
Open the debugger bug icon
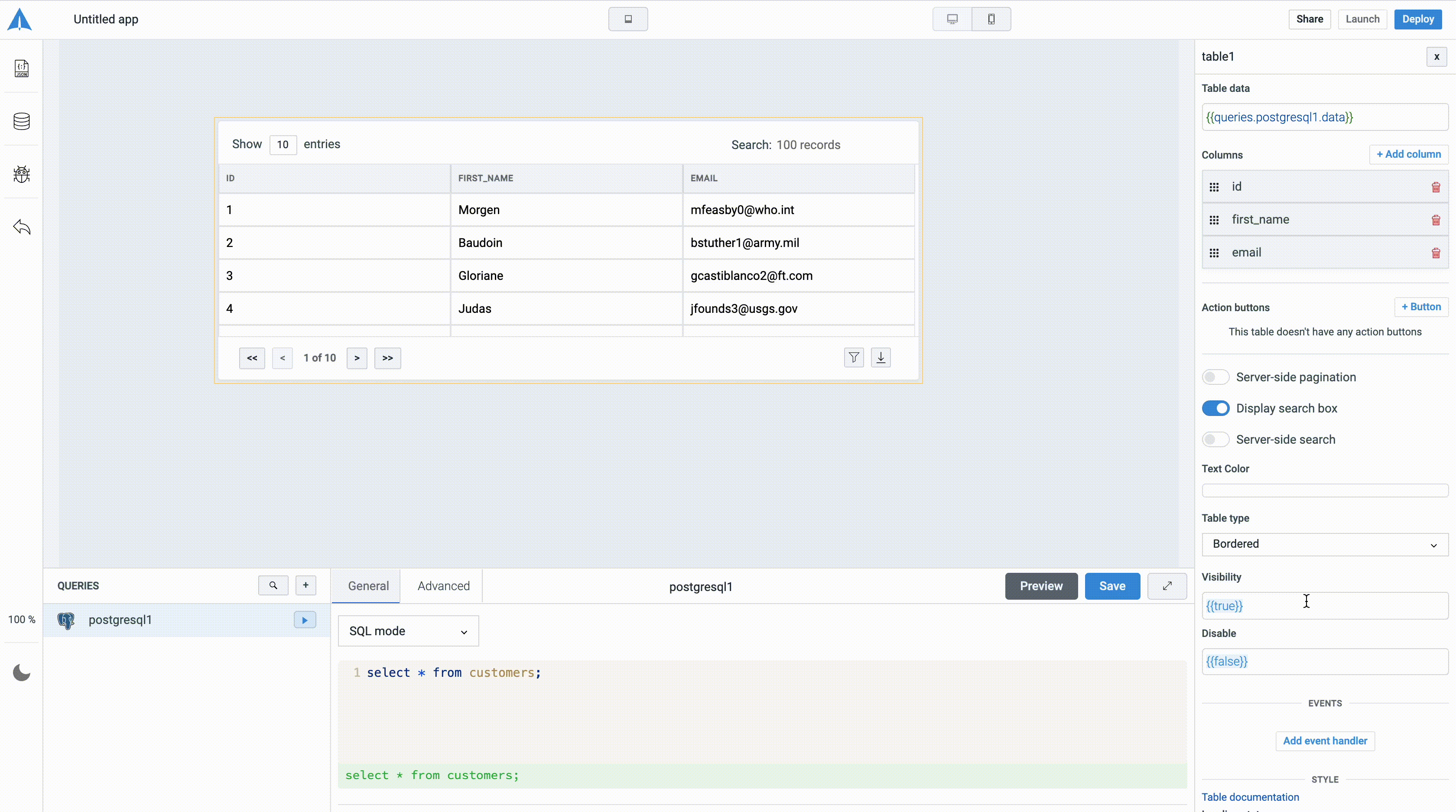coord(22,174)
